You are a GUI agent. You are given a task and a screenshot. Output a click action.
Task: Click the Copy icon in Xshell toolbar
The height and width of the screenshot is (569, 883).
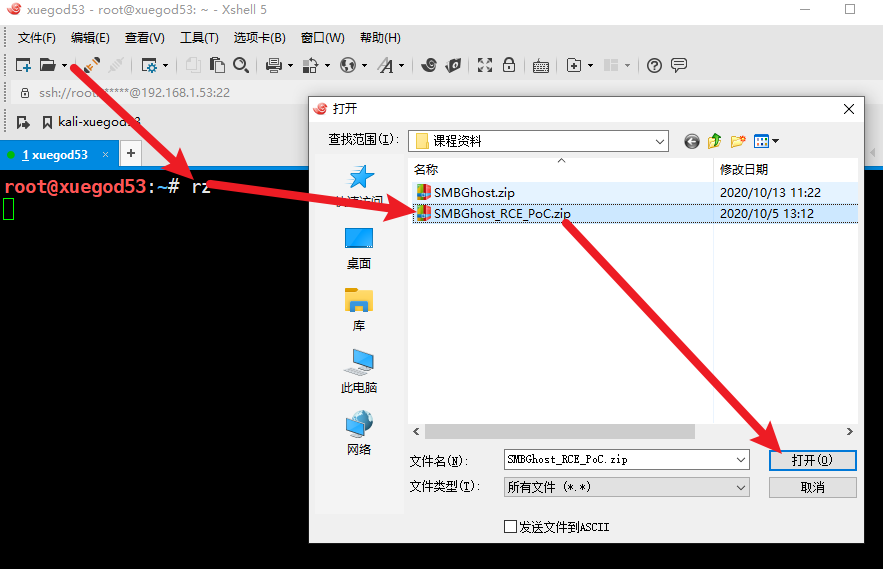click(193, 65)
